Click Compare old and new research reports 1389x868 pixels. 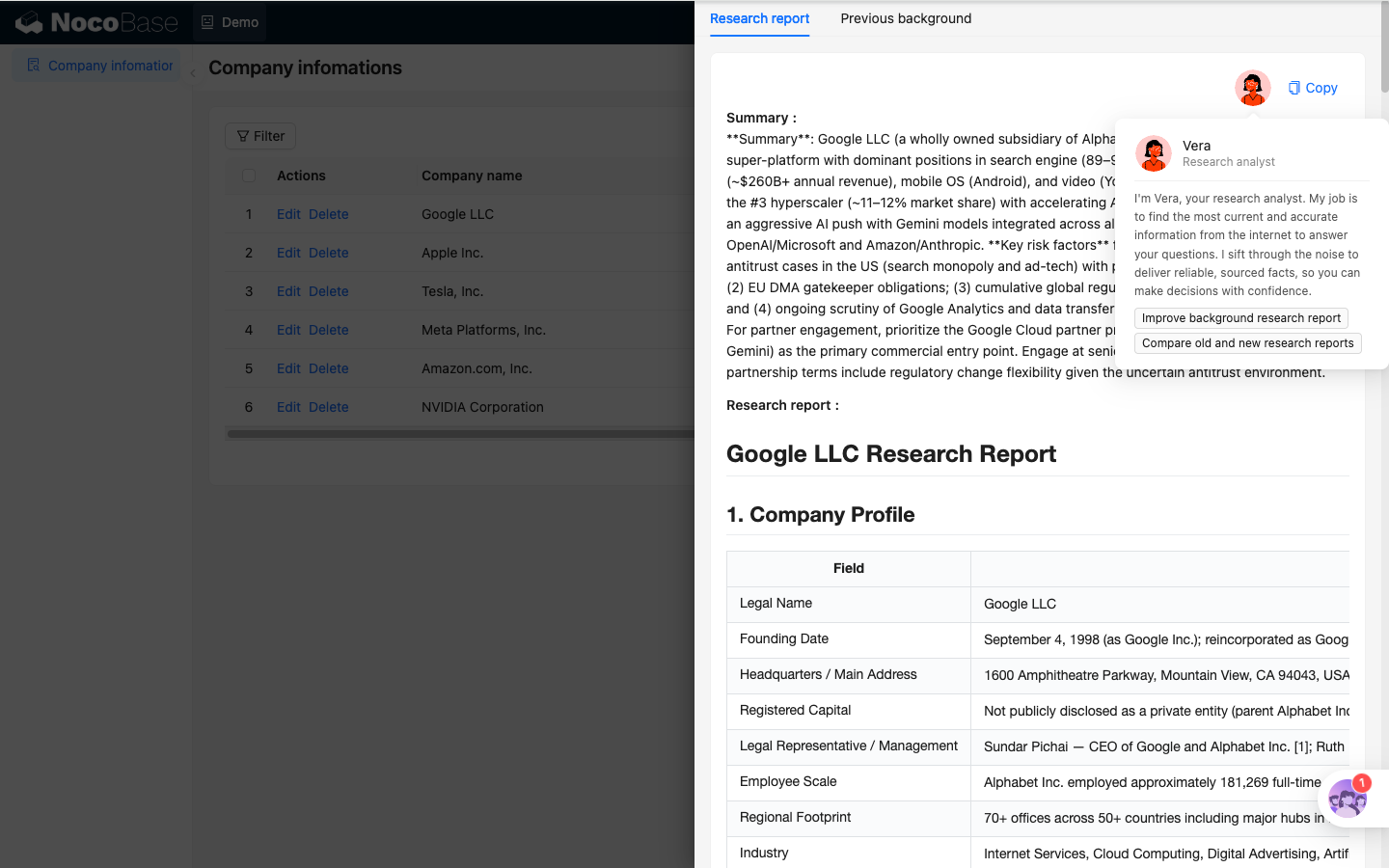[1247, 343]
